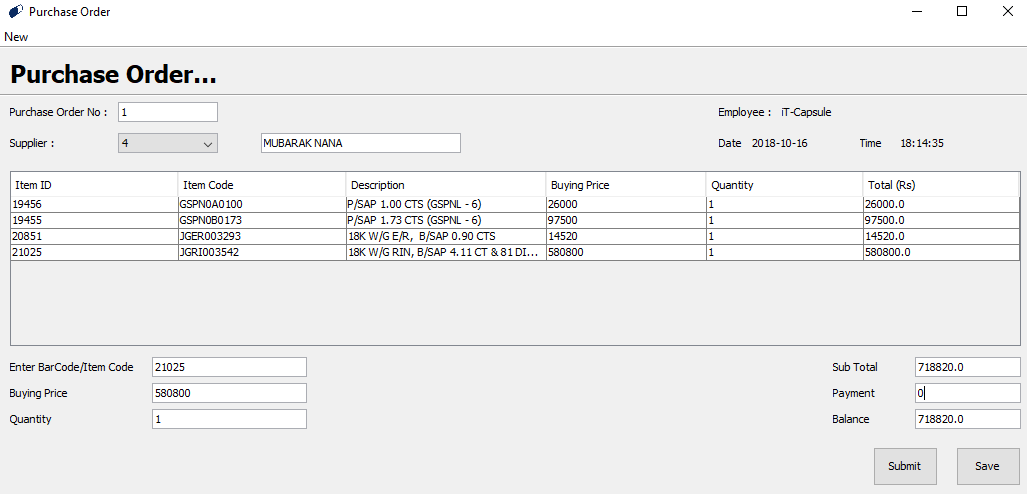
Task: Click the Item ID column header
Action: (x=94, y=185)
